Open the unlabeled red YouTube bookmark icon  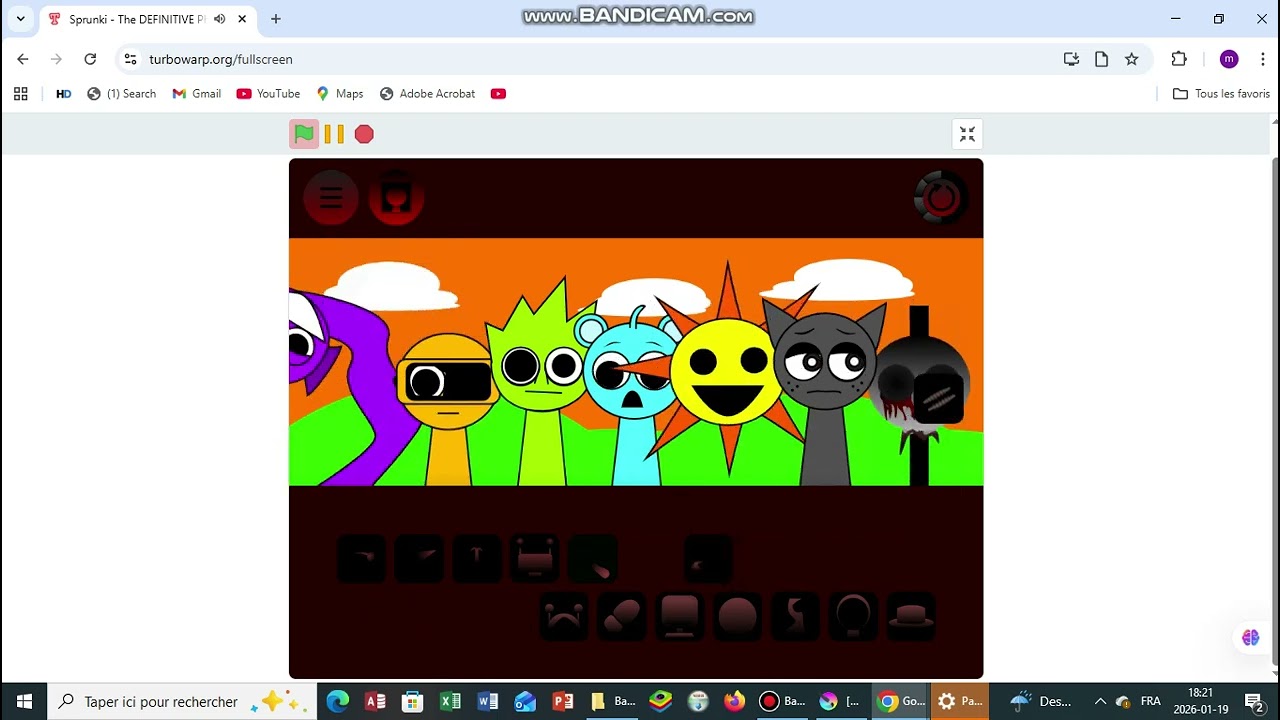pos(498,94)
